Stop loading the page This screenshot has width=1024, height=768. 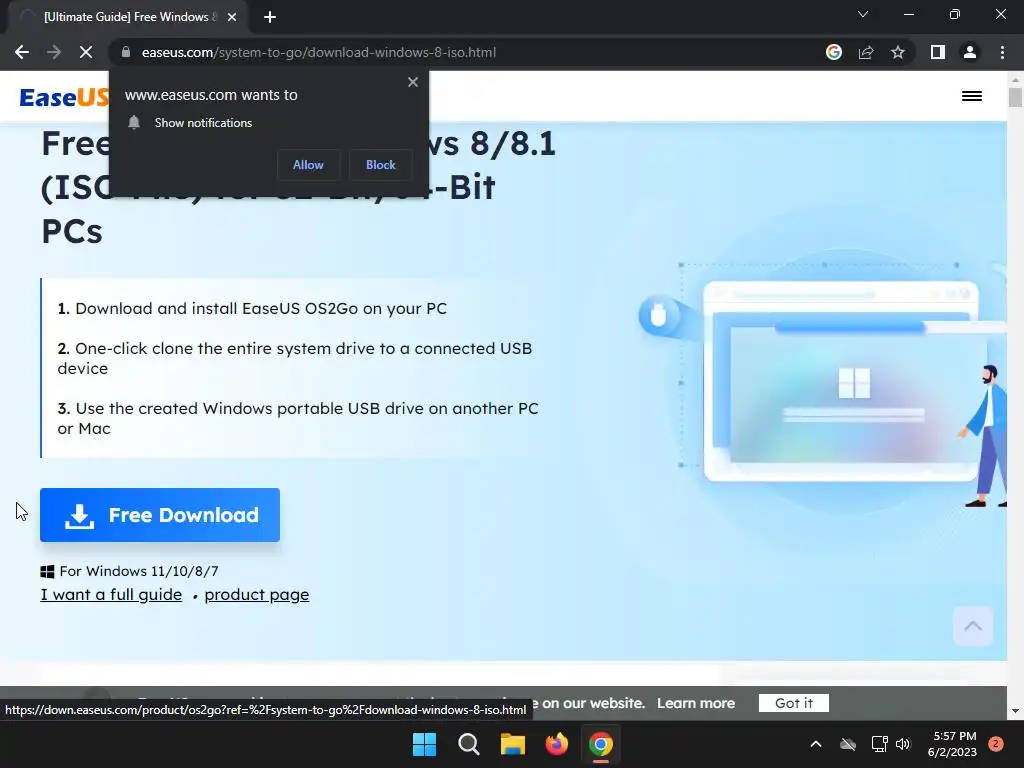[x=86, y=52]
